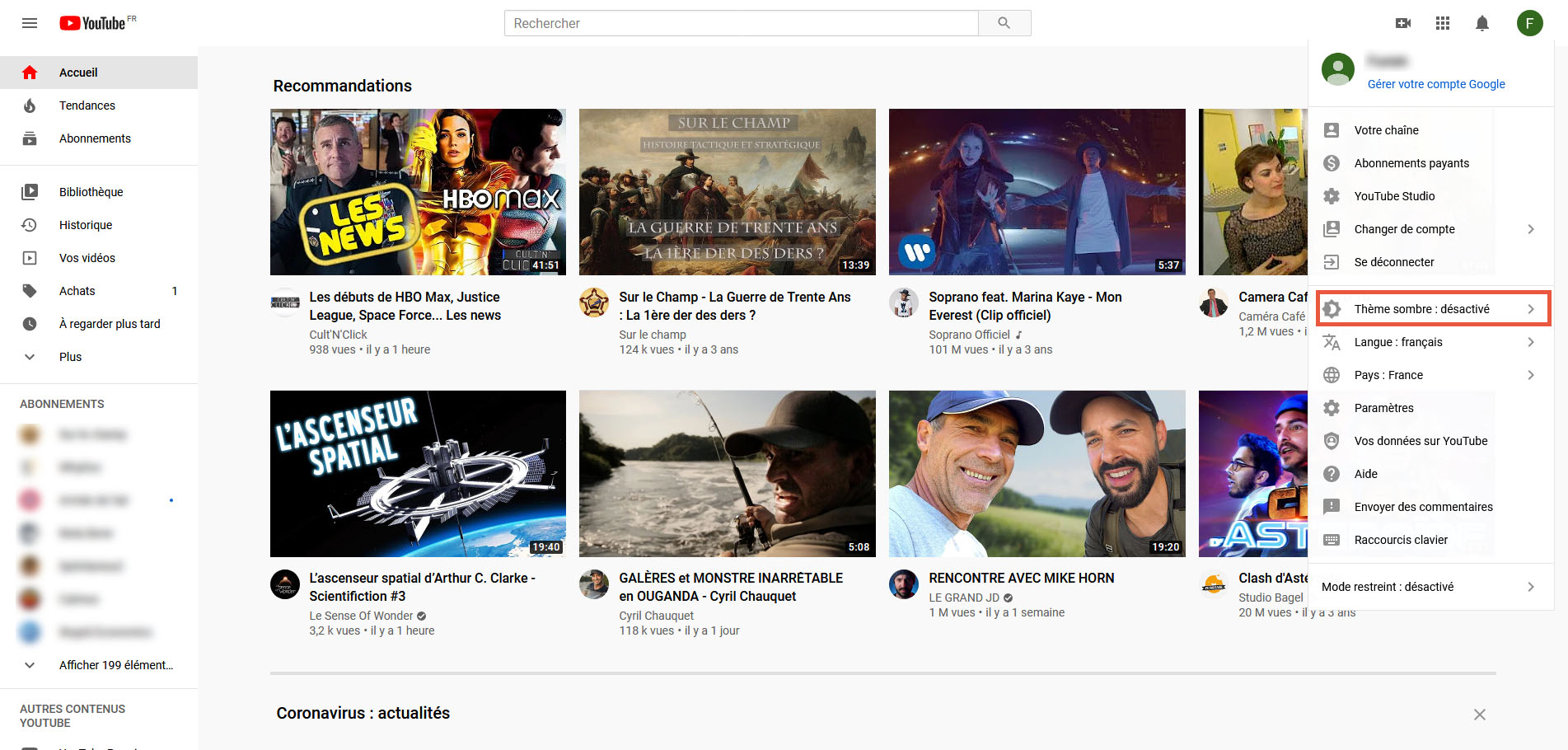Open Sur le champ channel link
This screenshot has height=750, width=1568.
pyautogui.click(x=653, y=335)
